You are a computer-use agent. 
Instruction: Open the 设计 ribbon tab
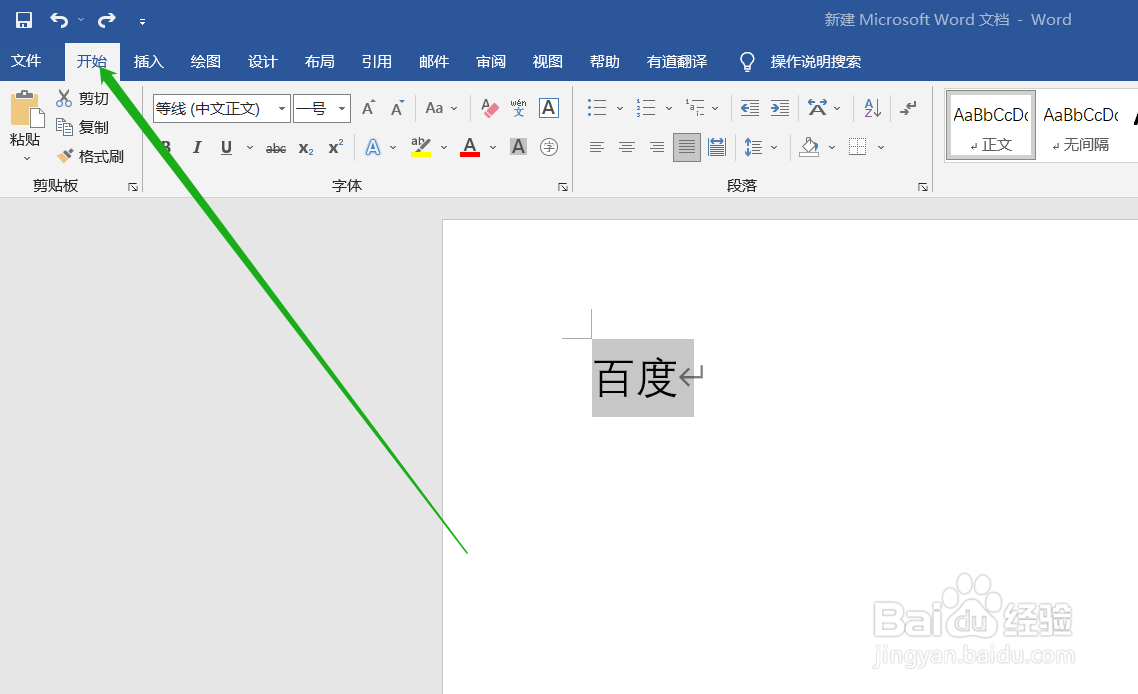(263, 62)
